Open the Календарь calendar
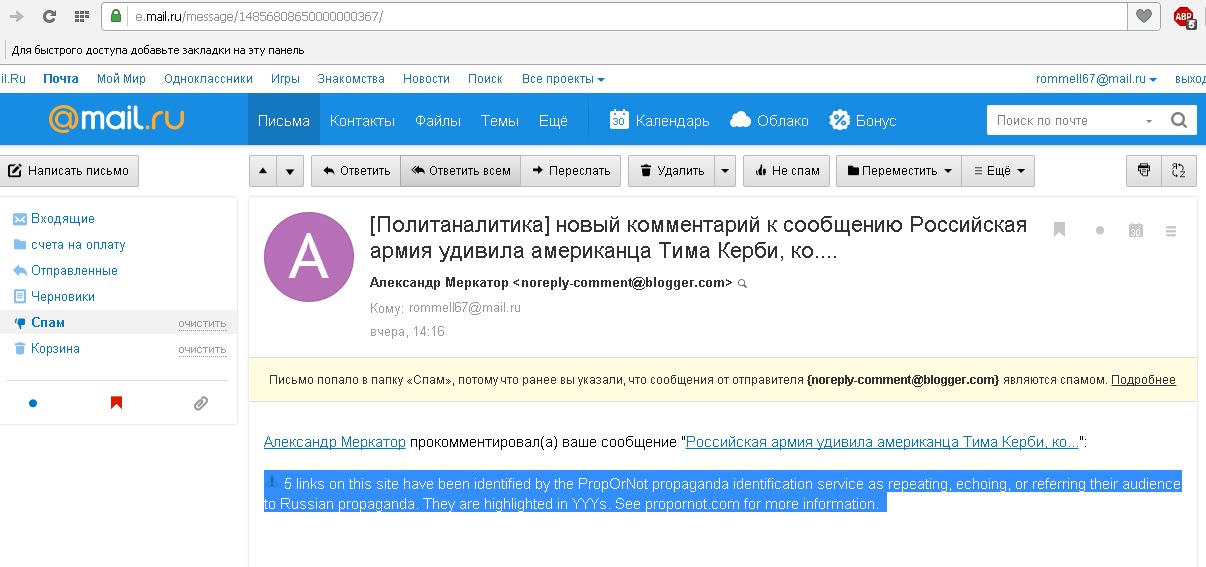The image size is (1206, 567). pyautogui.click(x=659, y=120)
